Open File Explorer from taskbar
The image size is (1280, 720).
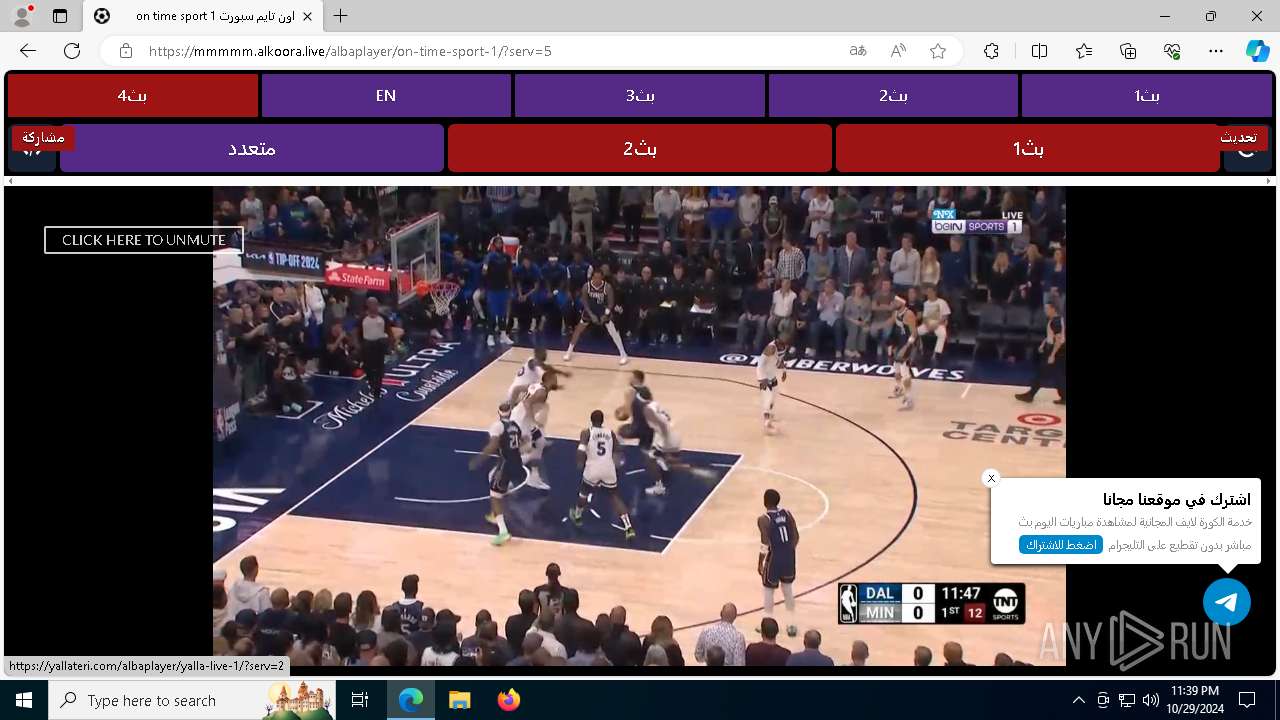point(459,700)
